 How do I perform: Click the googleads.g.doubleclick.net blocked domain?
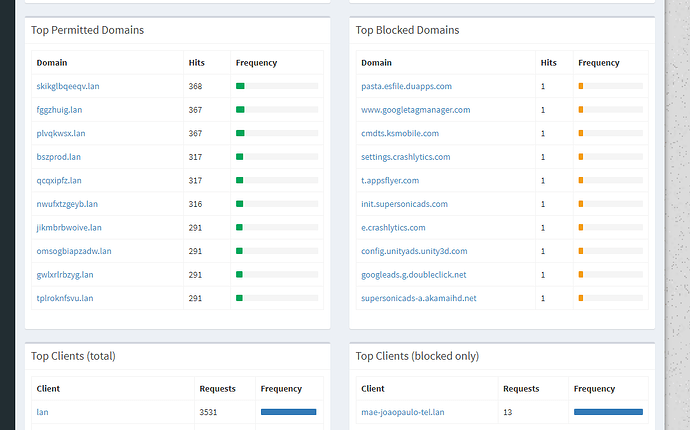point(414,275)
